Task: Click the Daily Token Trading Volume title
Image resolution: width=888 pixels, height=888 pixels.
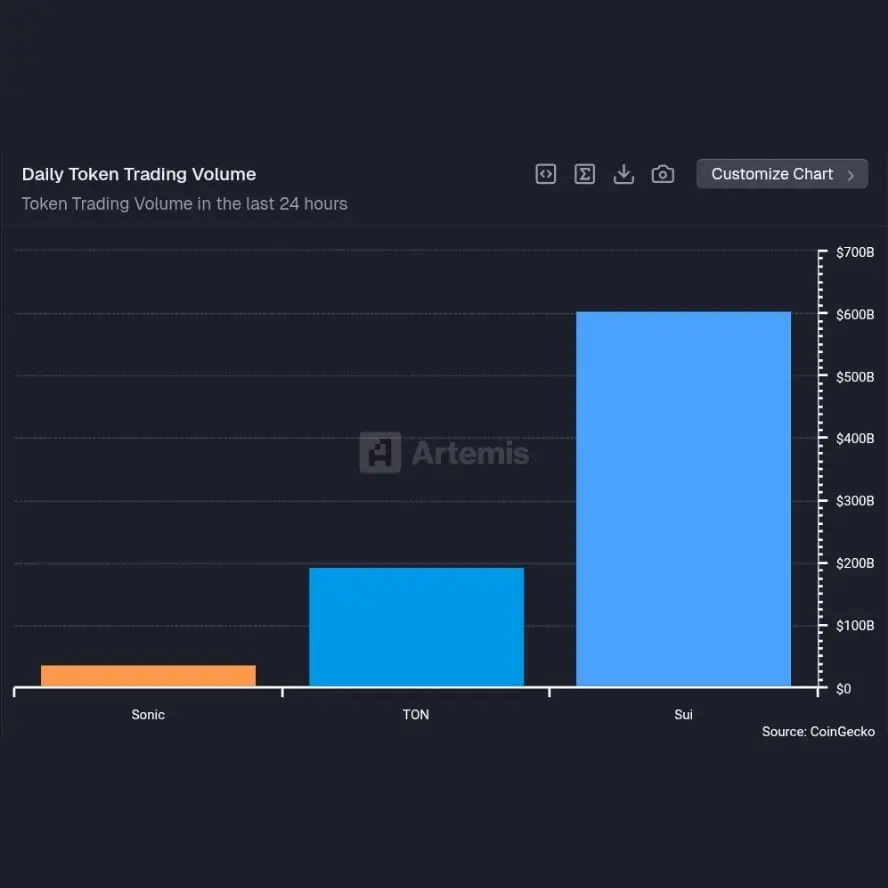Action: coord(139,174)
